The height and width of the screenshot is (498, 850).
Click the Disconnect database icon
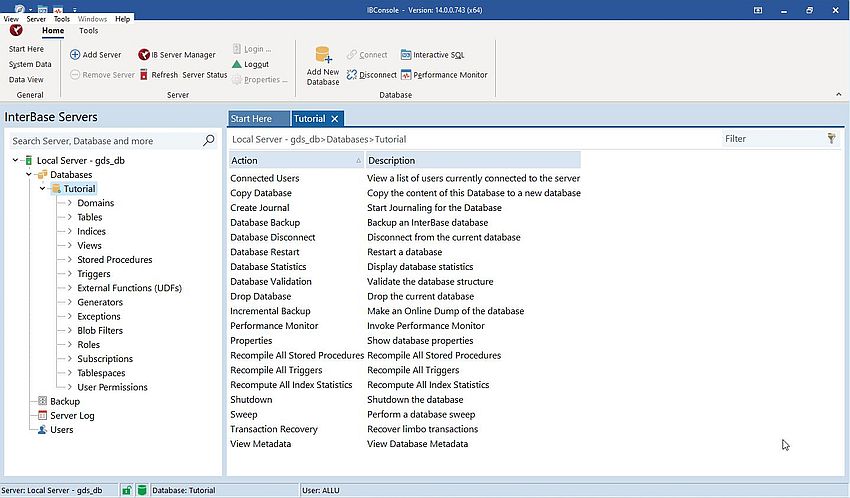point(352,75)
